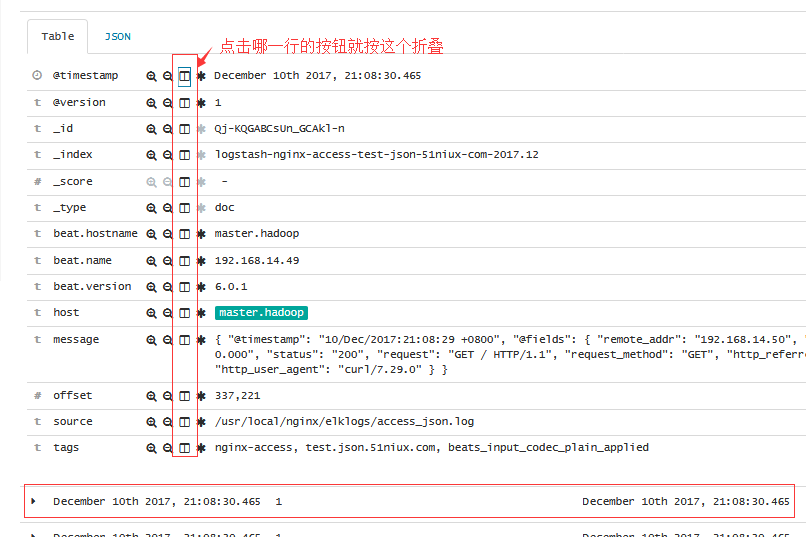Filter for the beat.name value
Viewport: 806px width, 537px height.
(151, 261)
